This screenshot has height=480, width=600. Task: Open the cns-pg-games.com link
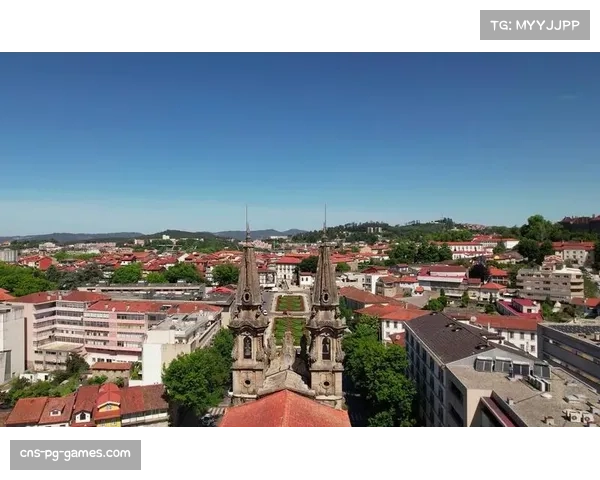coord(76,455)
